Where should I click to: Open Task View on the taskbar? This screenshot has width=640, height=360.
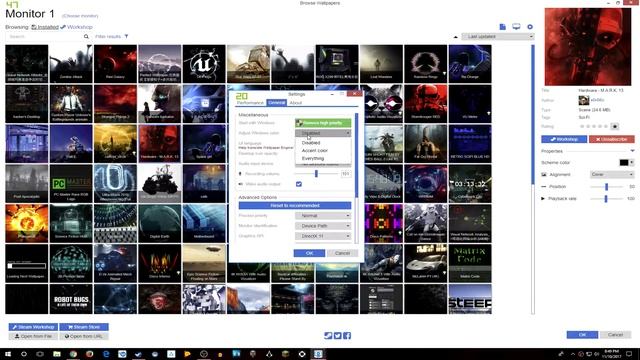[40, 354]
